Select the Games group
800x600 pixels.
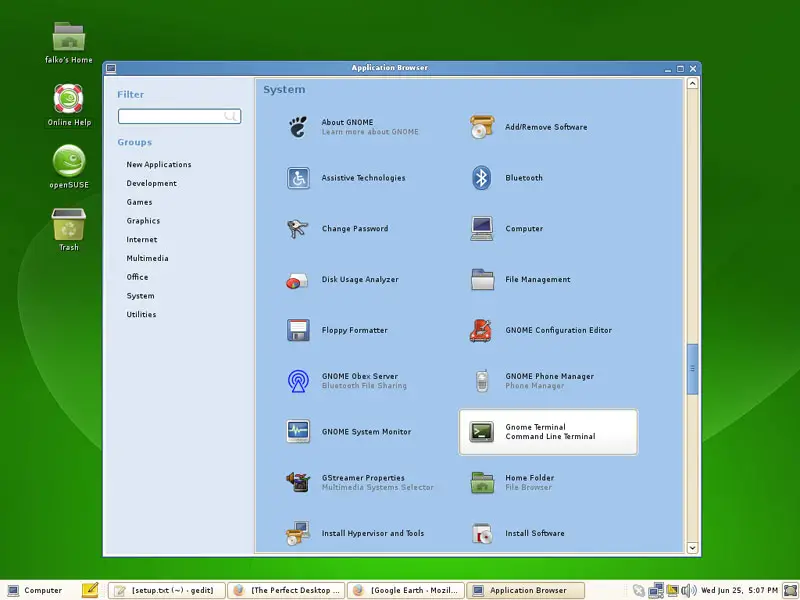[x=139, y=202]
